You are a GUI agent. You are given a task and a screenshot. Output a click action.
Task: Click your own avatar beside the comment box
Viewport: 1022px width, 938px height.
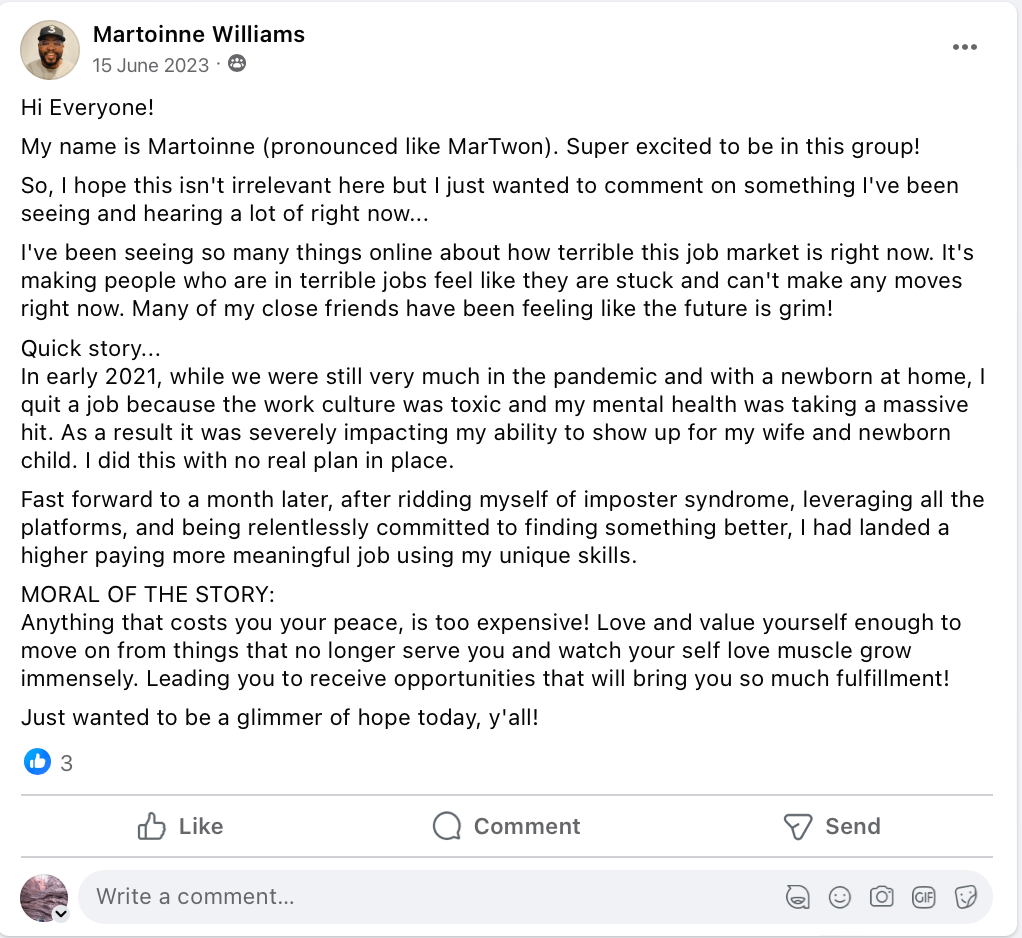click(x=43, y=894)
